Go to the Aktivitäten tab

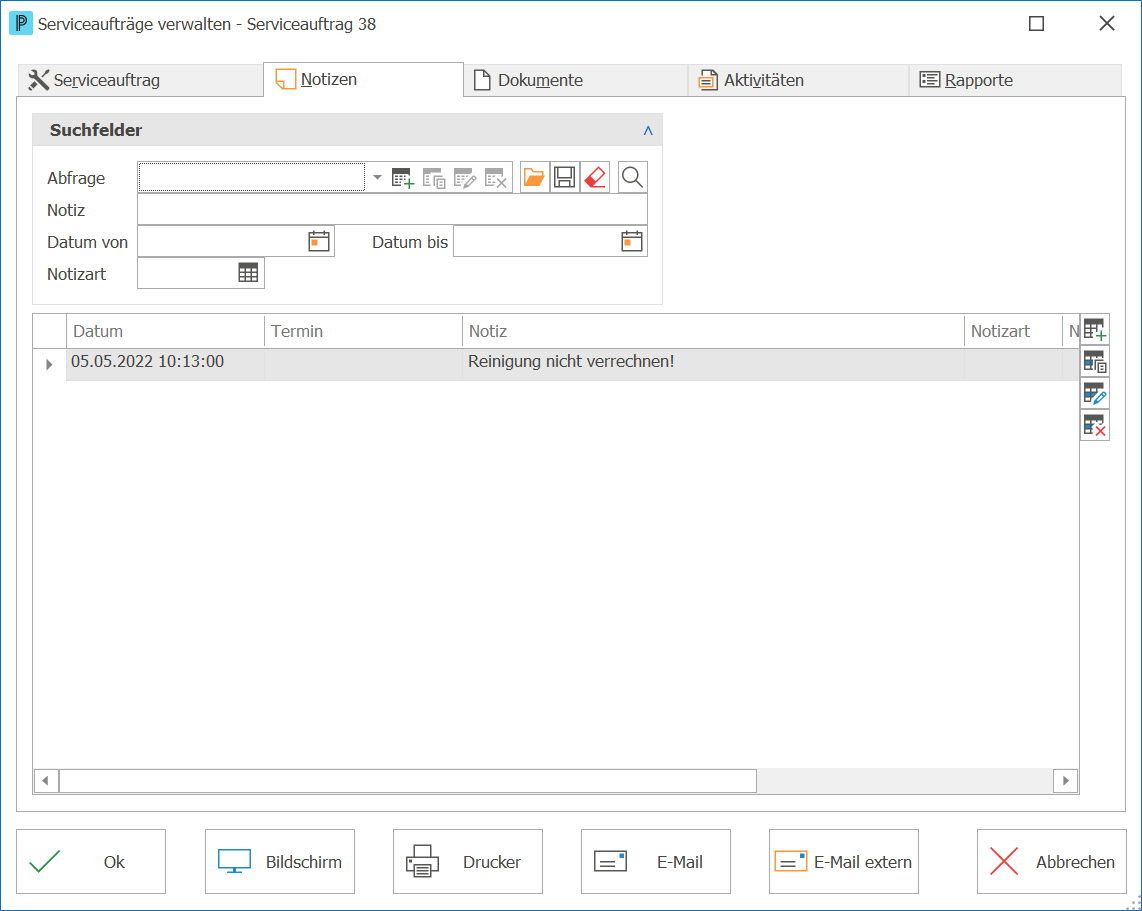(x=799, y=80)
